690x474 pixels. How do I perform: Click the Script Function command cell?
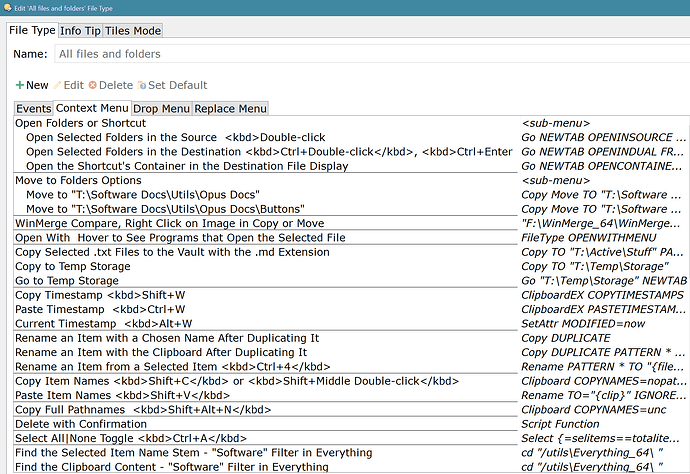pos(560,424)
